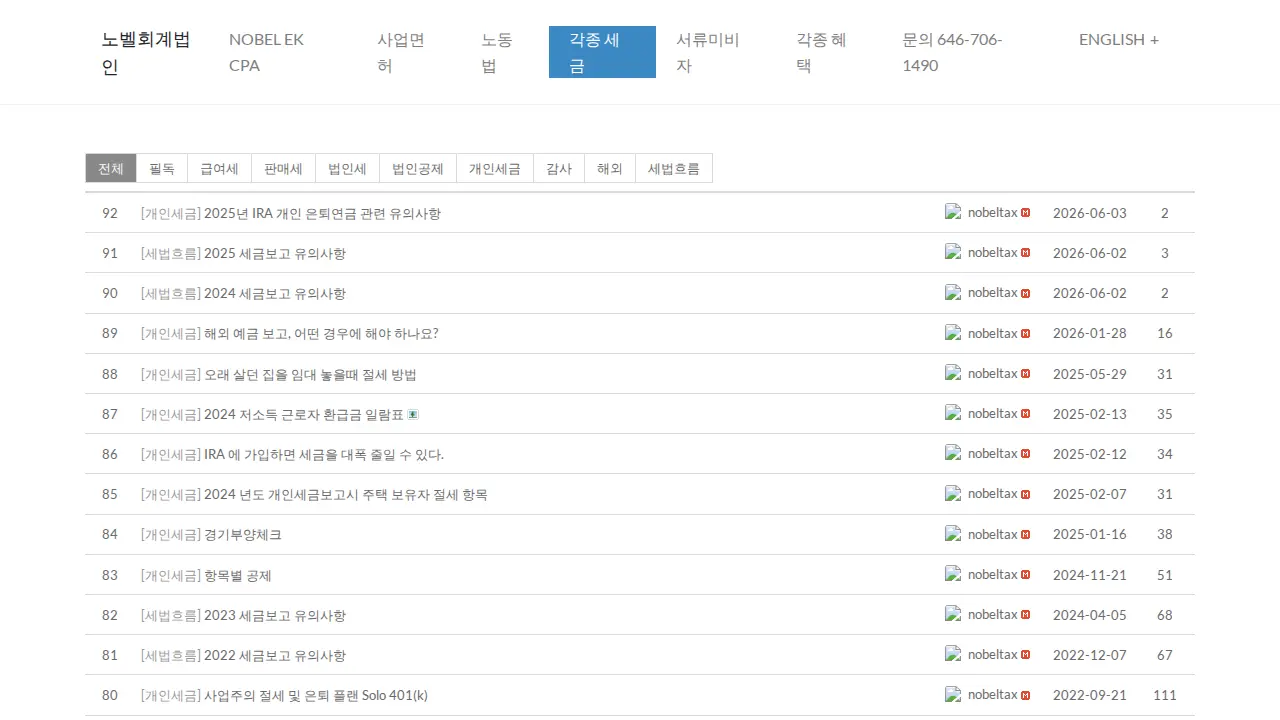Open post IRA 에 가입하면 세금을 대폭 줄일 수 있다.
Viewport: 1280px width, 720px height.
[x=324, y=454]
